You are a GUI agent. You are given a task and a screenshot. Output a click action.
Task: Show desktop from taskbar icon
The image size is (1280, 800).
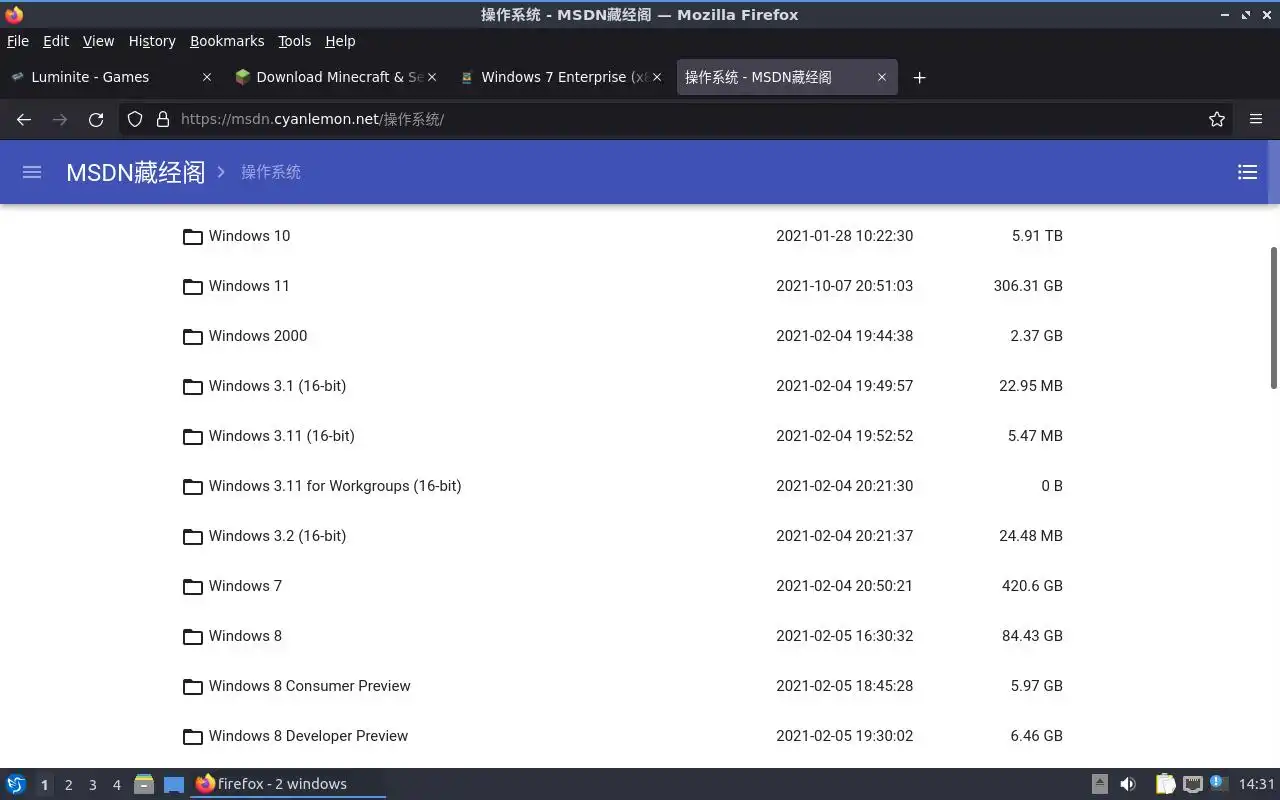coord(174,784)
